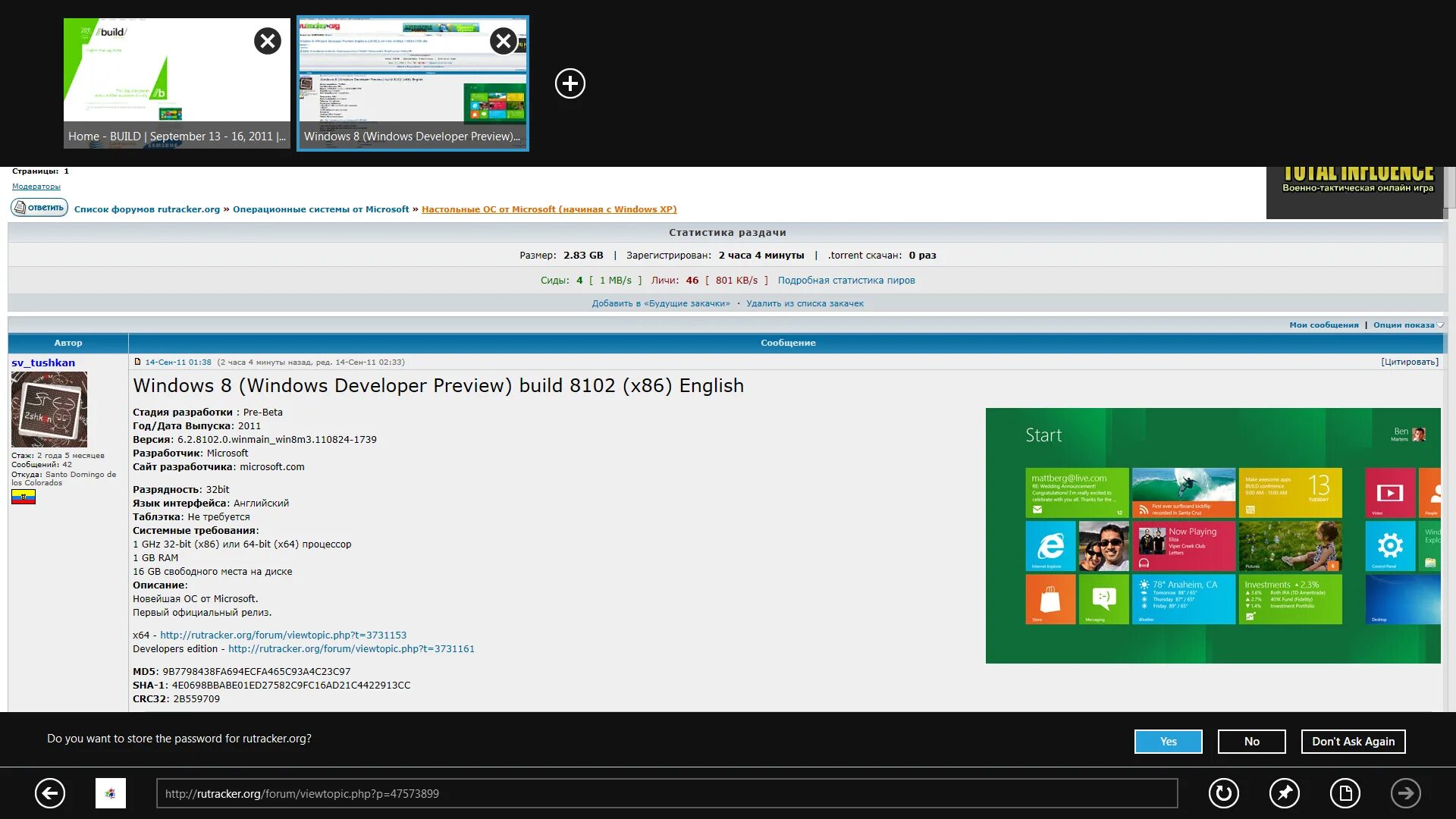Switch to Windows 8 (Windows Developer Preview) tab
This screenshot has width=1456, height=819.
pyautogui.click(x=413, y=83)
